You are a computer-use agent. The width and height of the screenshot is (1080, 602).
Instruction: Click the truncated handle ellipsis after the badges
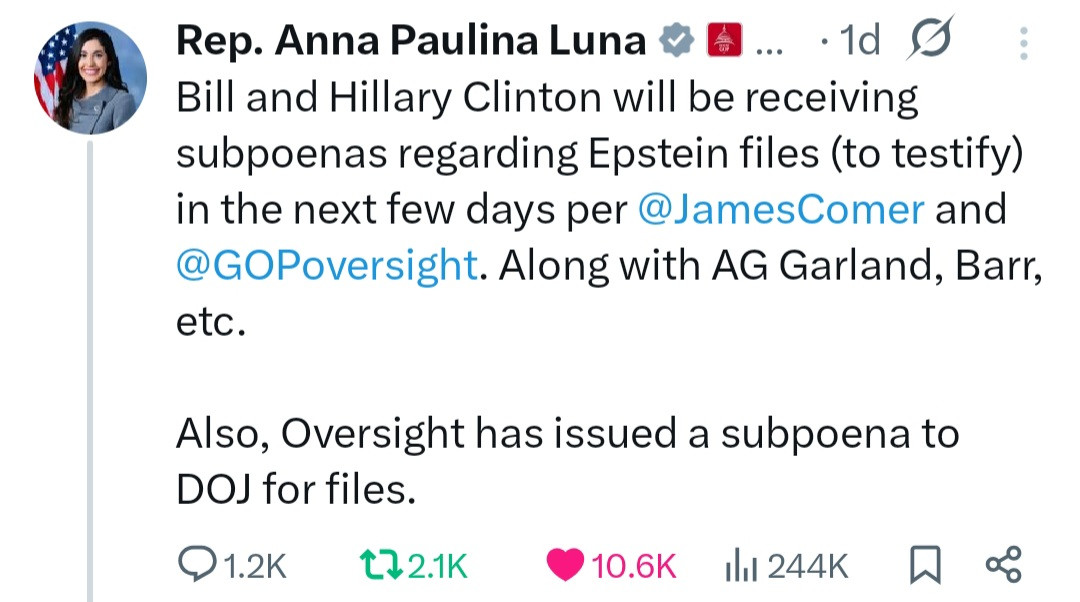[x=768, y=42]
